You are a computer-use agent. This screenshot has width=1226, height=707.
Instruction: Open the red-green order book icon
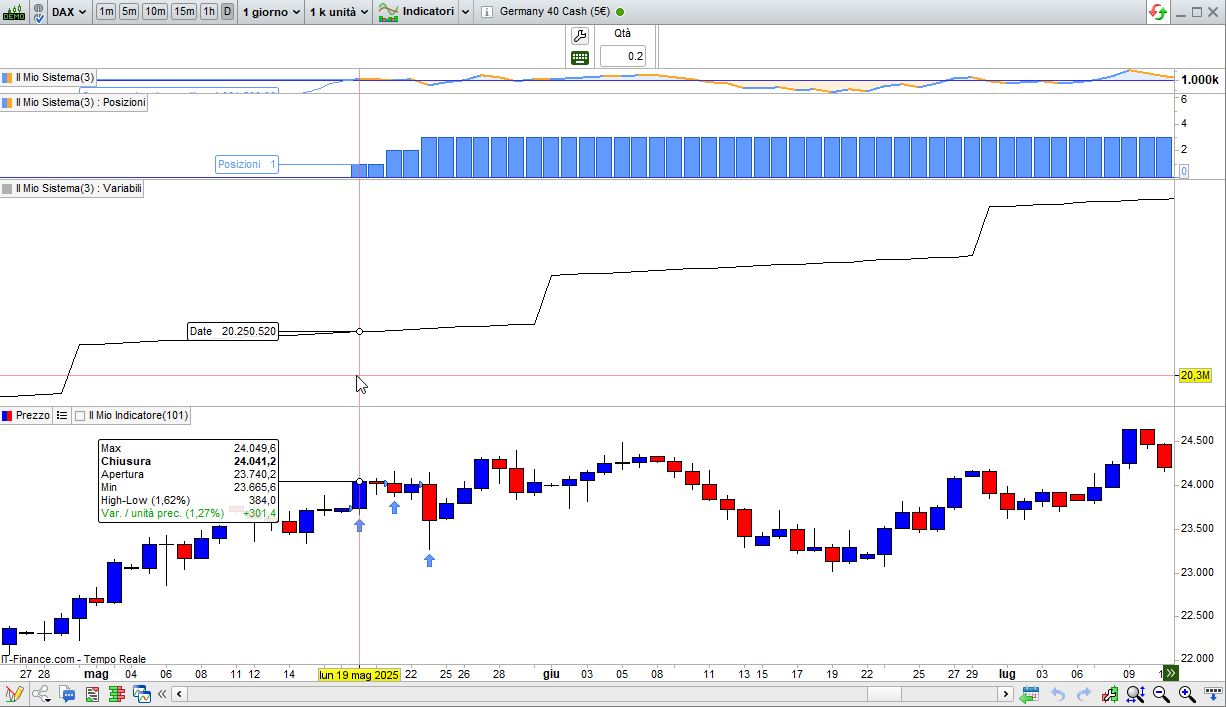tap(115, 694)
